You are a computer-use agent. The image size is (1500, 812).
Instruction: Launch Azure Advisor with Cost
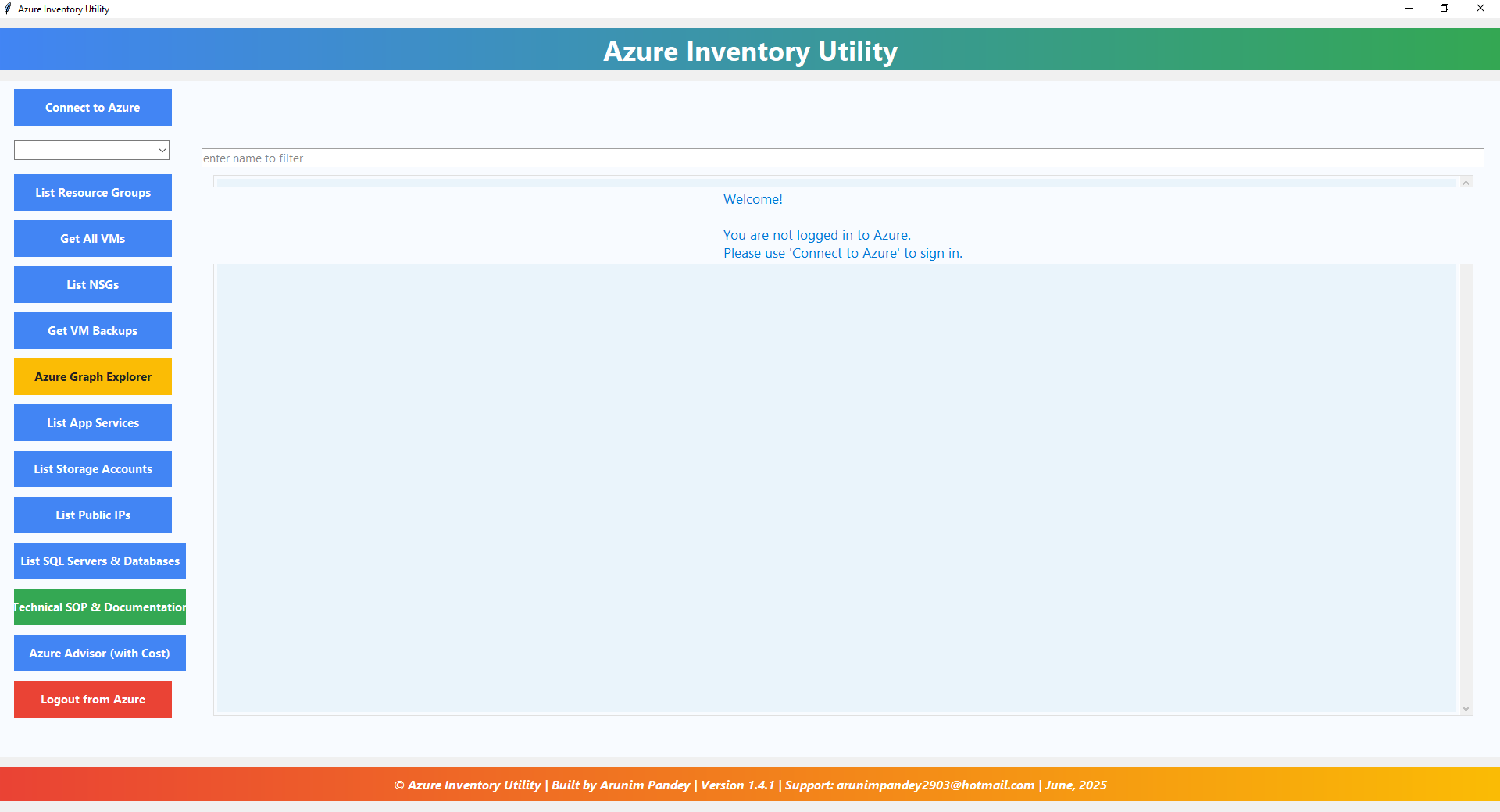(x=99, y=653)
